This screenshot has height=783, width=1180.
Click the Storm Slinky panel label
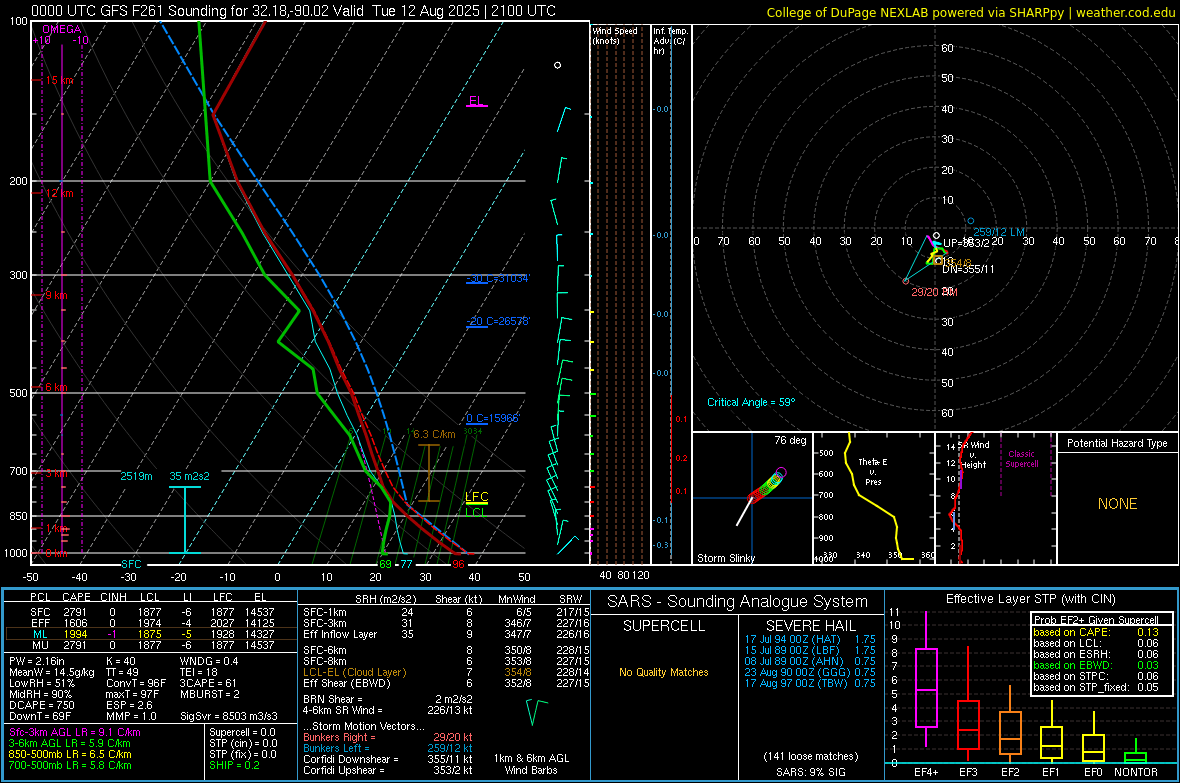725,558
